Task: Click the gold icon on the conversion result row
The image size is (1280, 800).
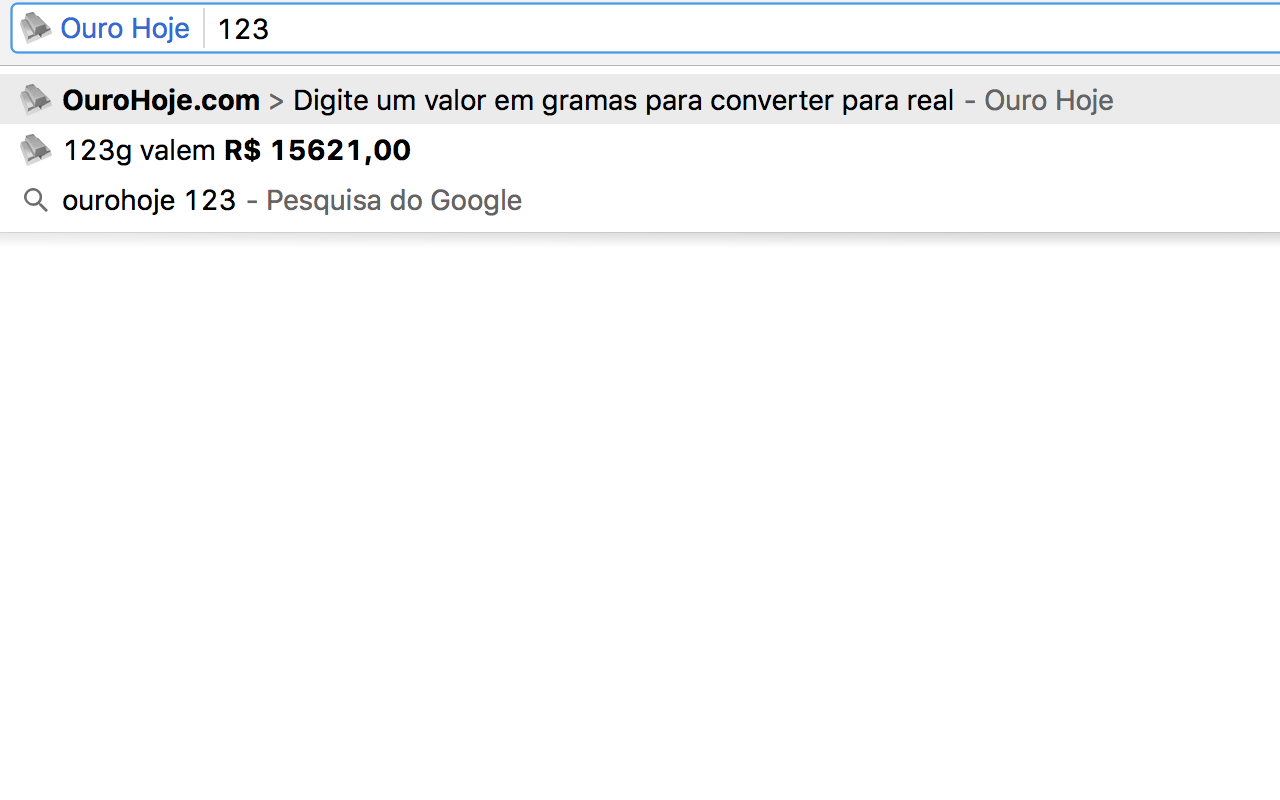Action: (x=36, y=149)
